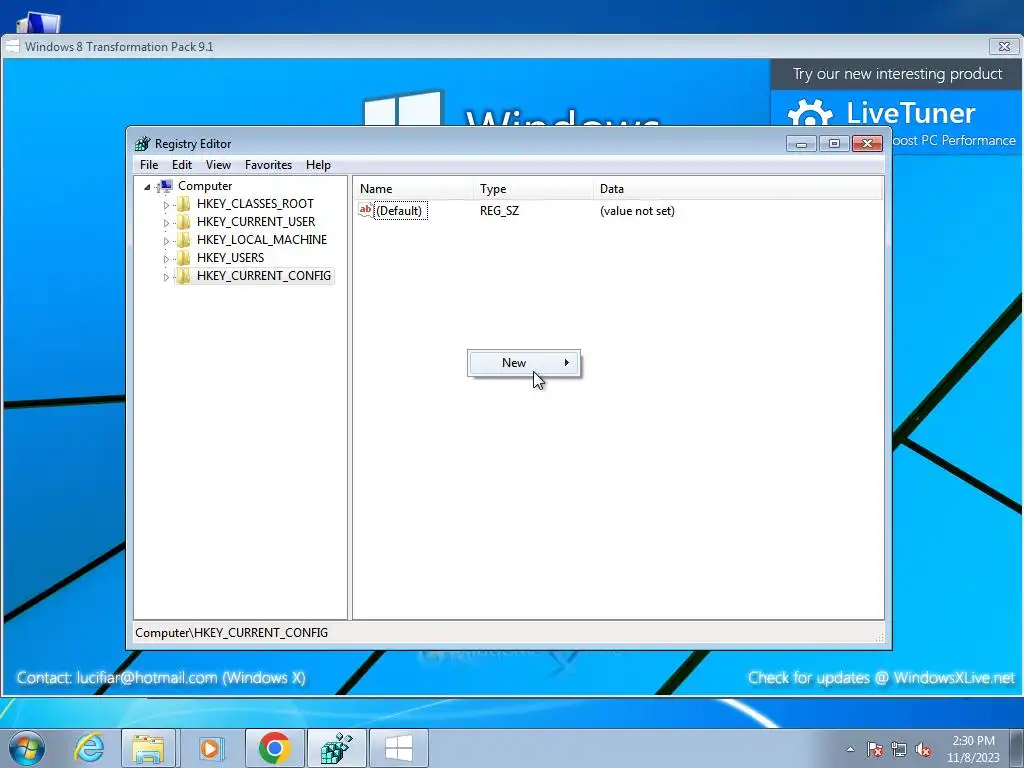Expand the HKEY_CLASSES_ROOT key

tap(166, 204)
